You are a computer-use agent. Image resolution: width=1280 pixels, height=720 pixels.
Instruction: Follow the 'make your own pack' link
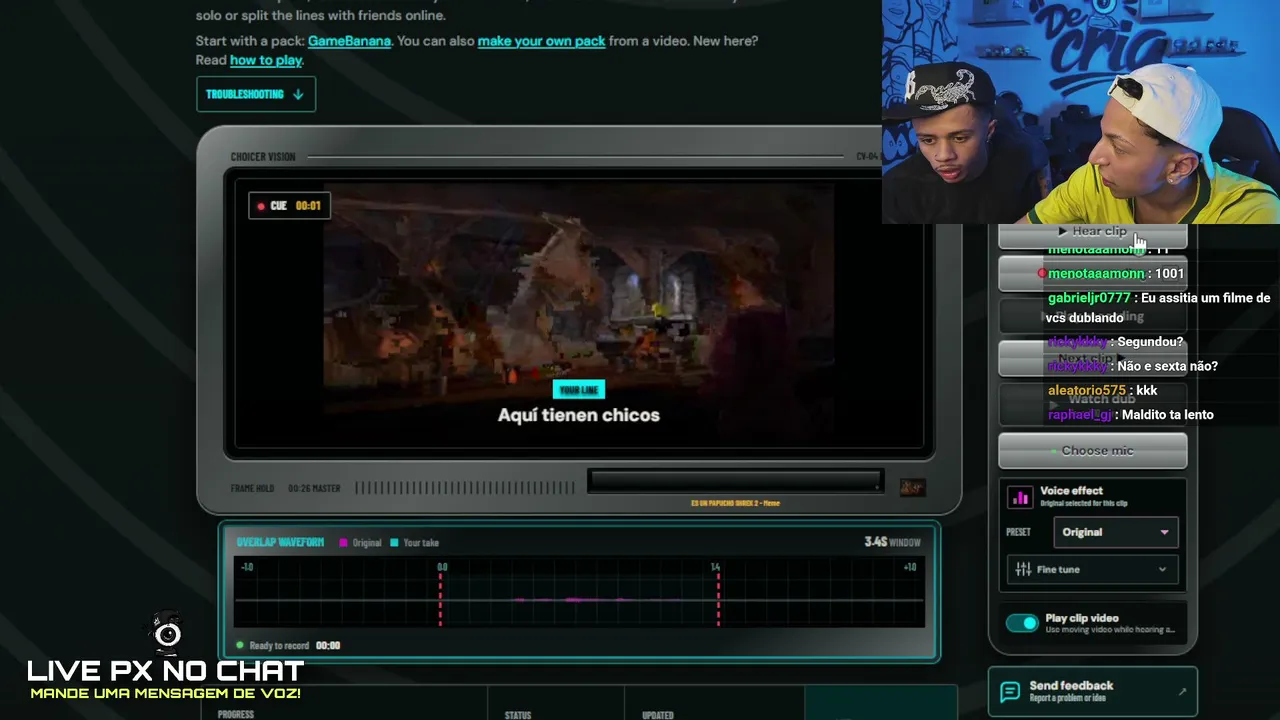coord(541,41)
